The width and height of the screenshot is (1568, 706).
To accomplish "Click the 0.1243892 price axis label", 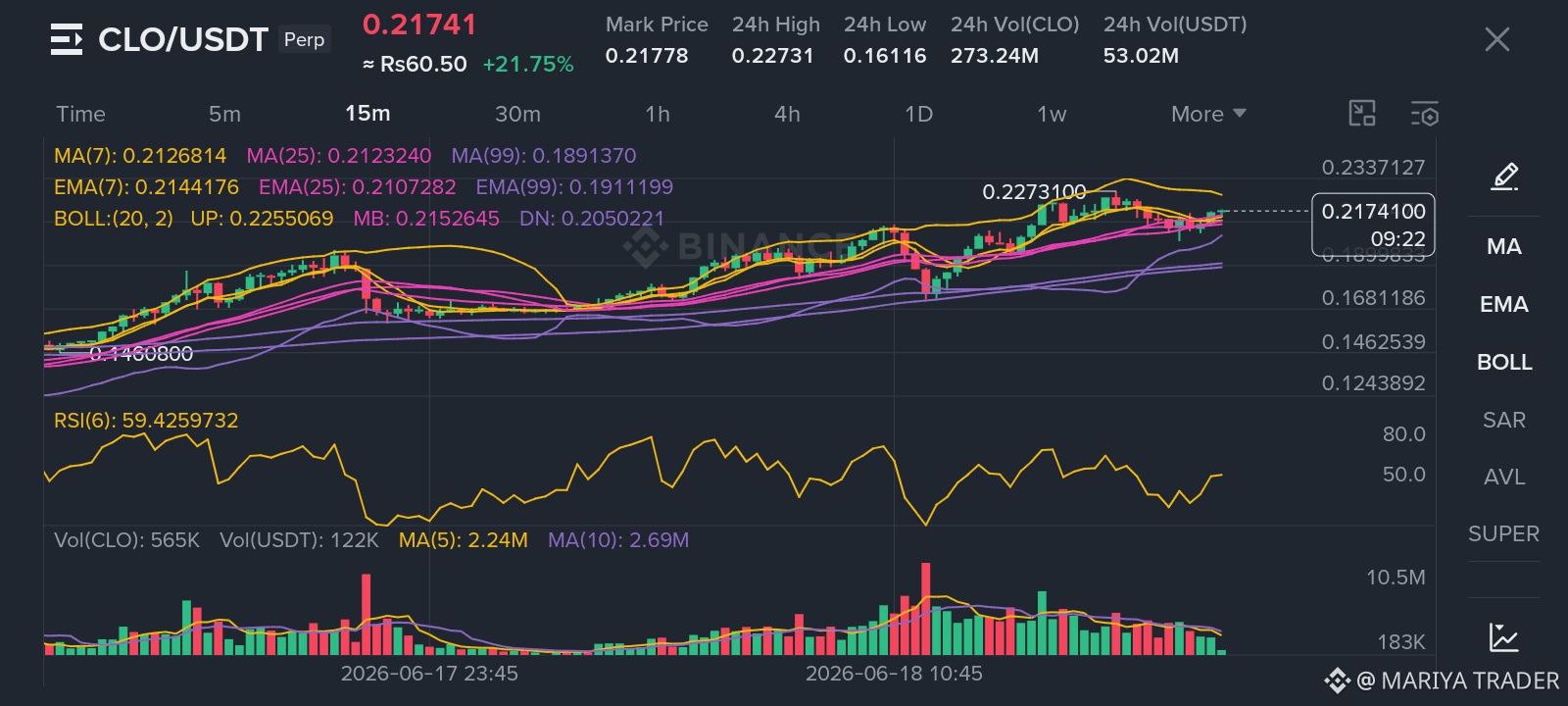I will (x=1373, y=383).
